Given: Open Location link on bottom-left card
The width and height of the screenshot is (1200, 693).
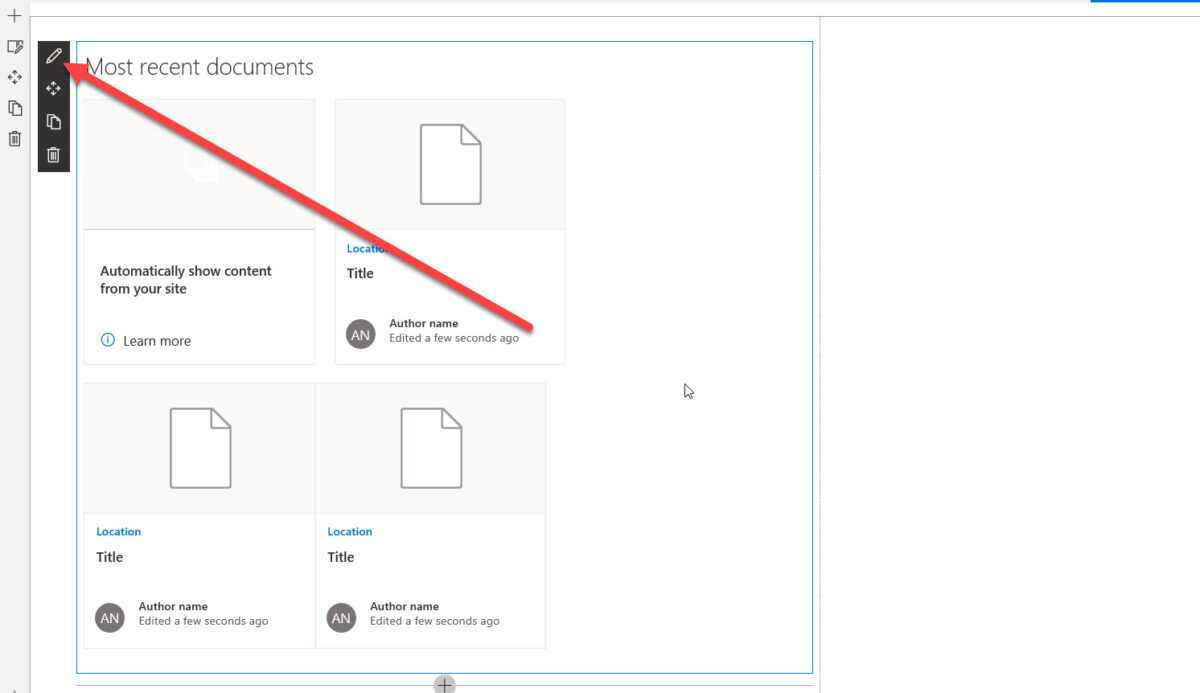Looking at the screenshot, I should (119, 531).
